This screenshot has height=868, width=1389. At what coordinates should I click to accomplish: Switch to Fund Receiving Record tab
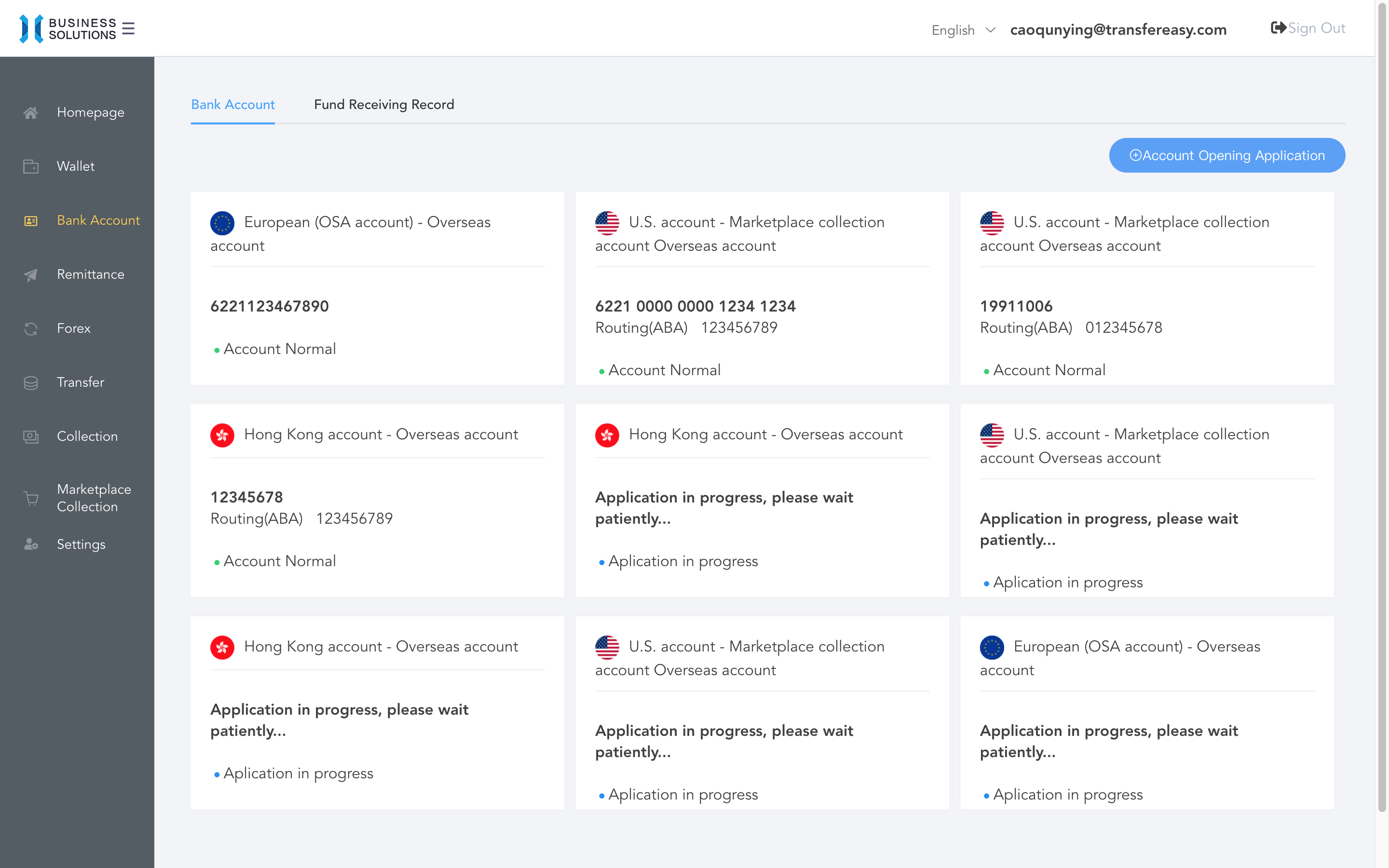(383, 105)
